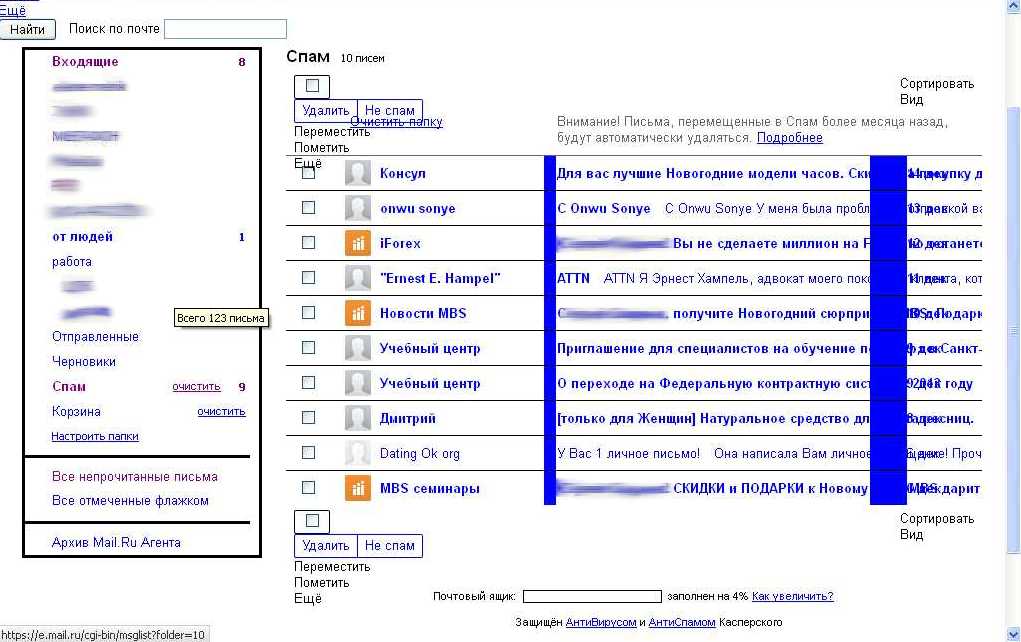1021x642 pixels.
Task: Open email О переходе на Федеральную контрактную
Action: tap(713, 384)
